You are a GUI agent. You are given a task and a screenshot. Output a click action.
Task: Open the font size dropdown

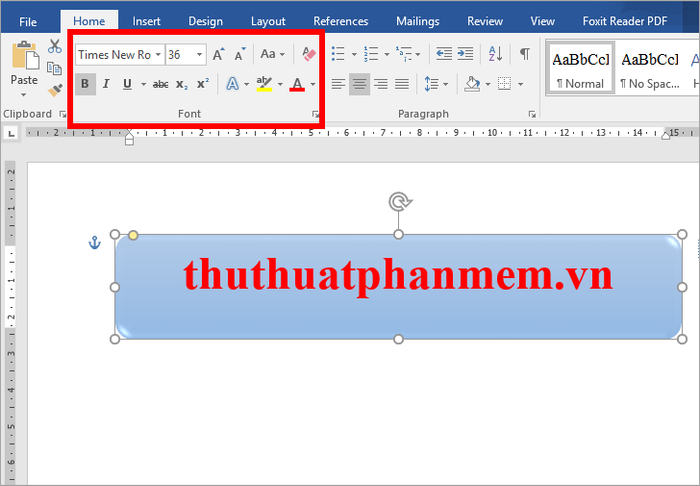(x=199, y=55)
